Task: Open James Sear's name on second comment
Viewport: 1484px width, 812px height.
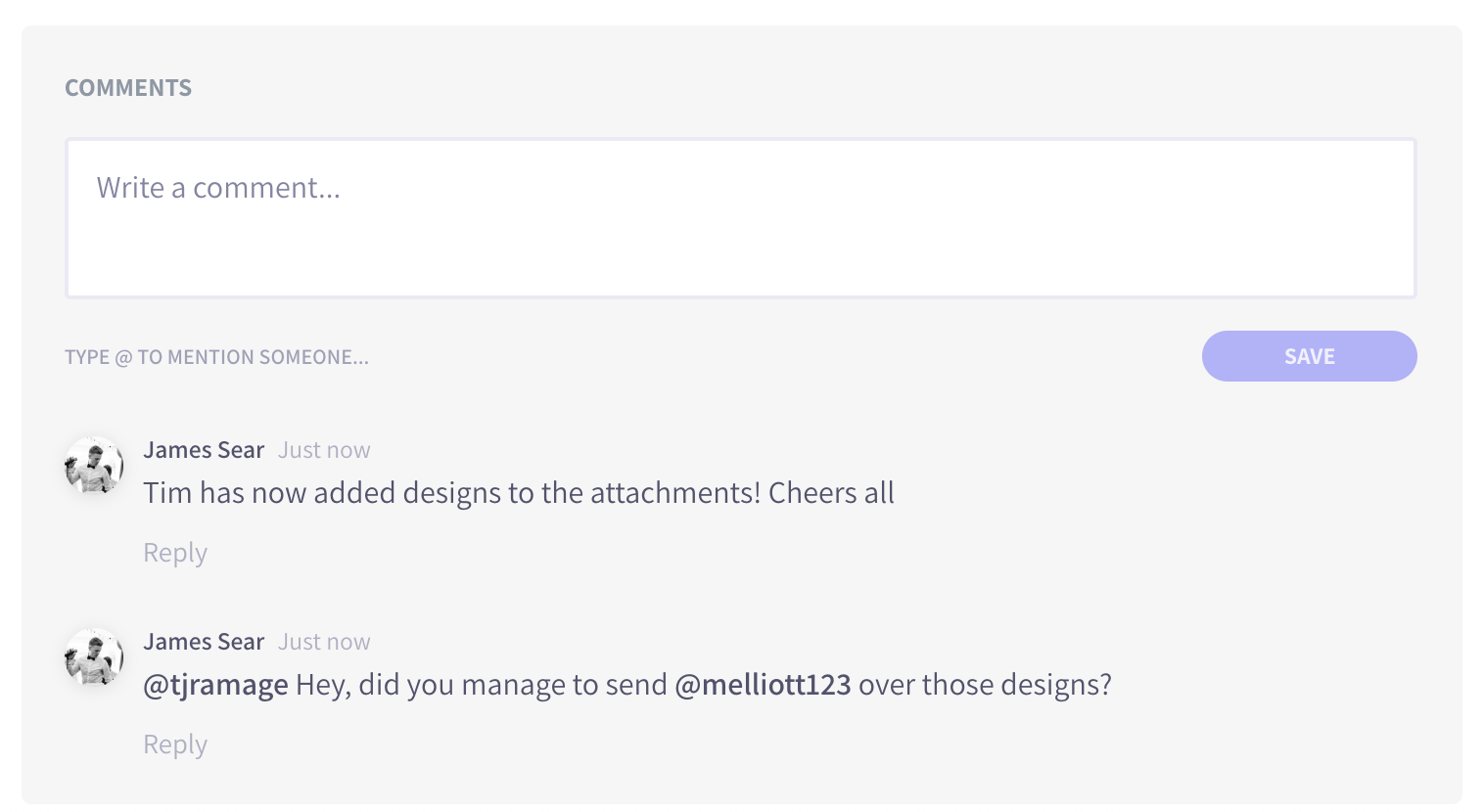Action: (204, 642)
